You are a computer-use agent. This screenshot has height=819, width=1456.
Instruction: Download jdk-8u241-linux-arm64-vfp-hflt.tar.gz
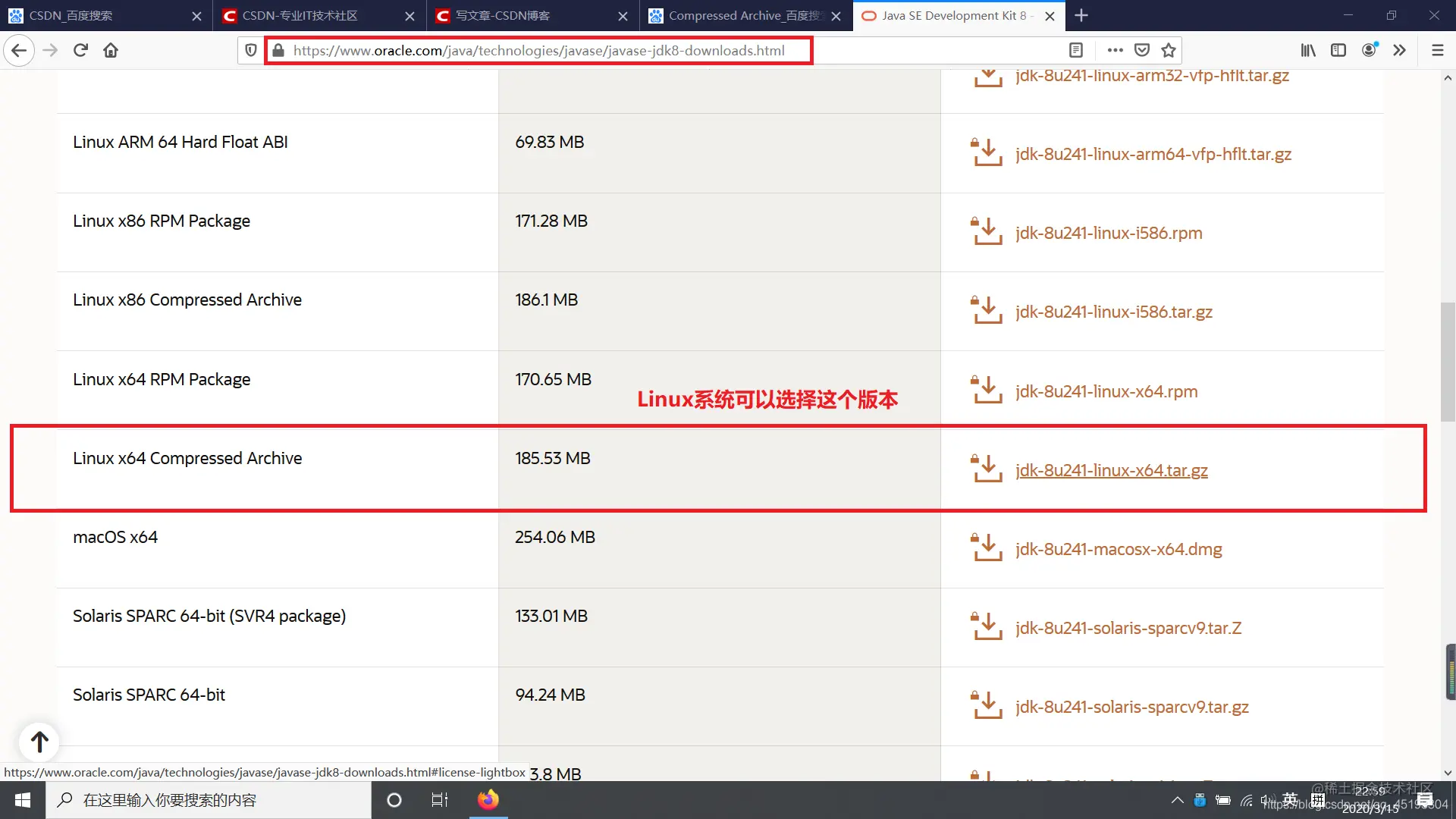coord(1153,154)
